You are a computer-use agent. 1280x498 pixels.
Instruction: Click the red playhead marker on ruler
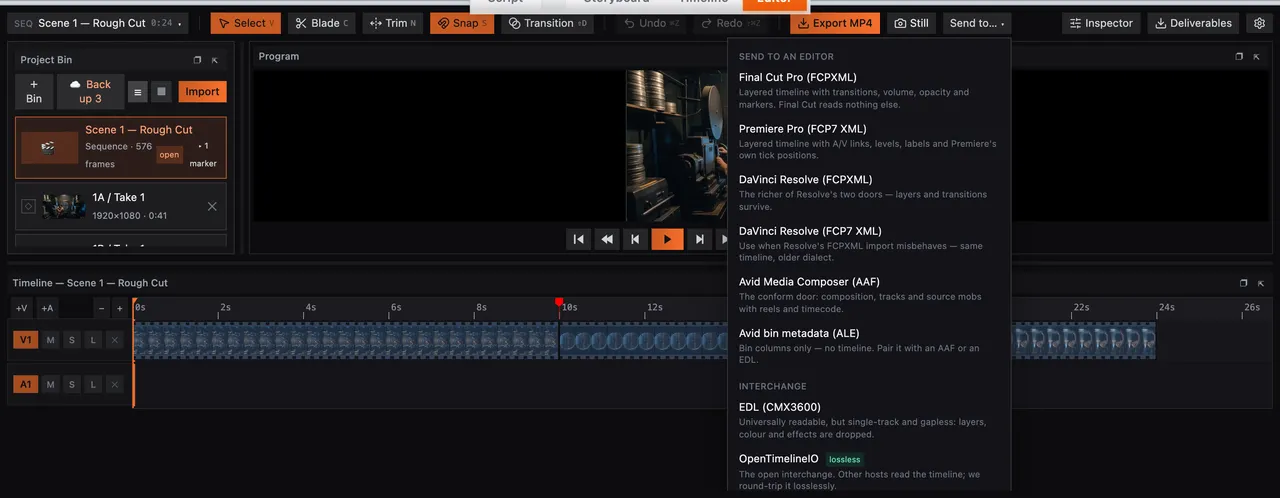point(559,302)
